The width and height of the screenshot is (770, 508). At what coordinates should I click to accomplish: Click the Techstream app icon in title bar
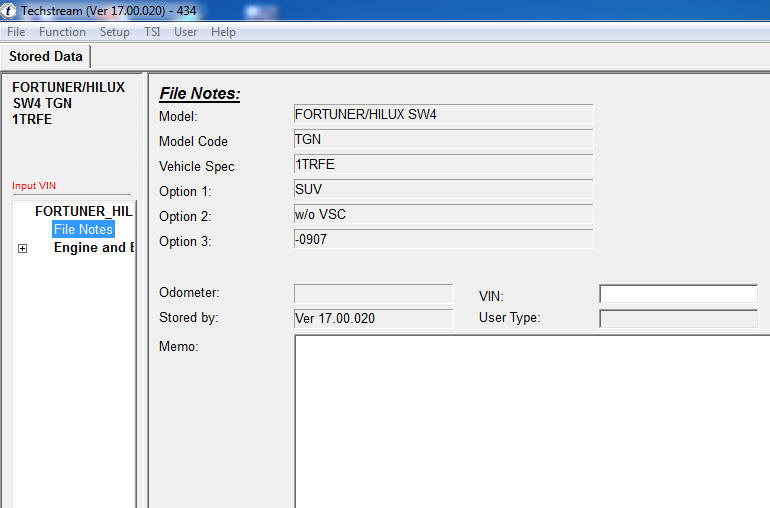tap(8, 10)
